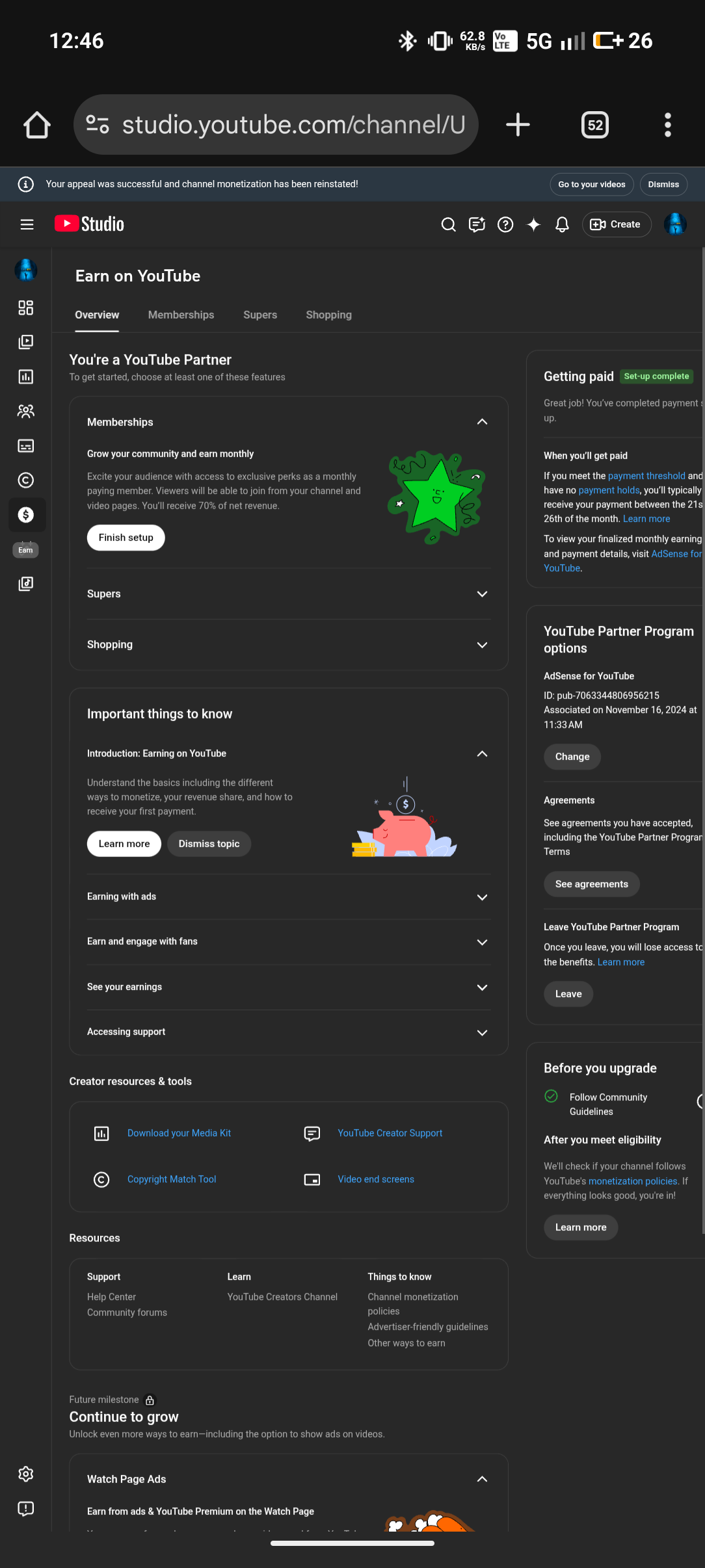The height and width of the screenshot is (1568, 705).
Task: Click the notifications bell icon
Action: pos(562,224)
